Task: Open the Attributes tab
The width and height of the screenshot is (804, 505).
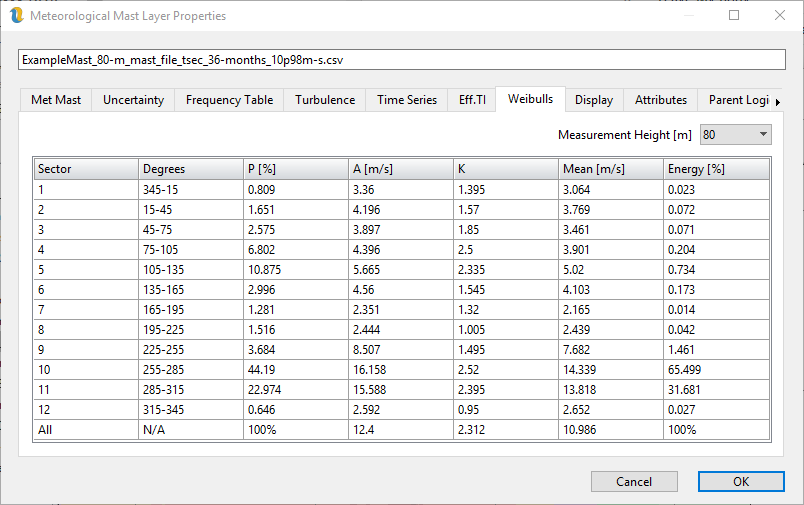Action: point(661,100)
